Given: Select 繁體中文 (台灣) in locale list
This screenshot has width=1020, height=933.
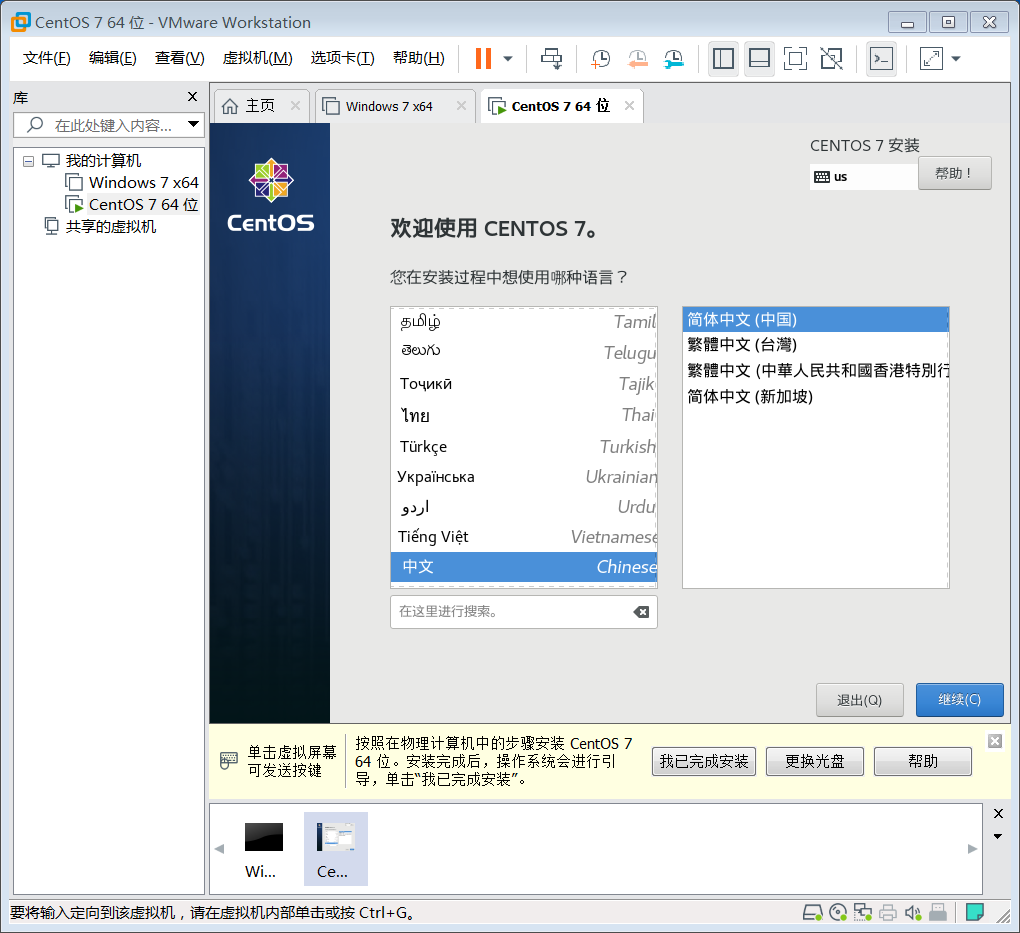Looking at the screenshot, I should click(742, 345).
